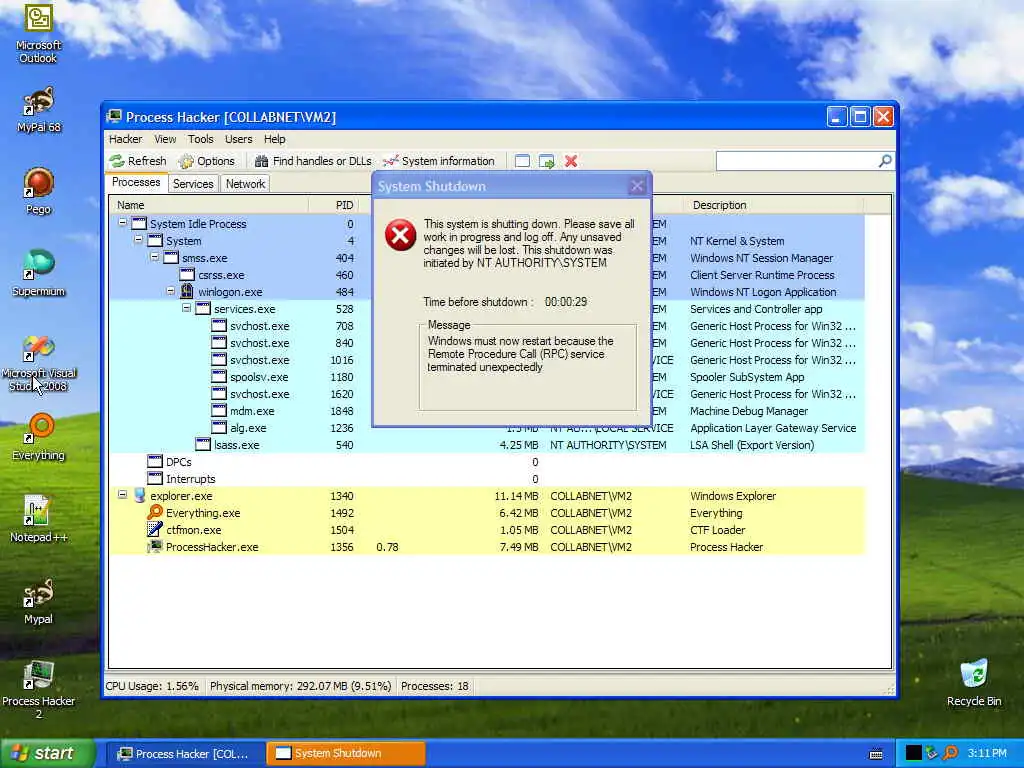1024x768 pixels.
Task: Click the red X terminate toolbar icon
Action: (x=571, y=161)
